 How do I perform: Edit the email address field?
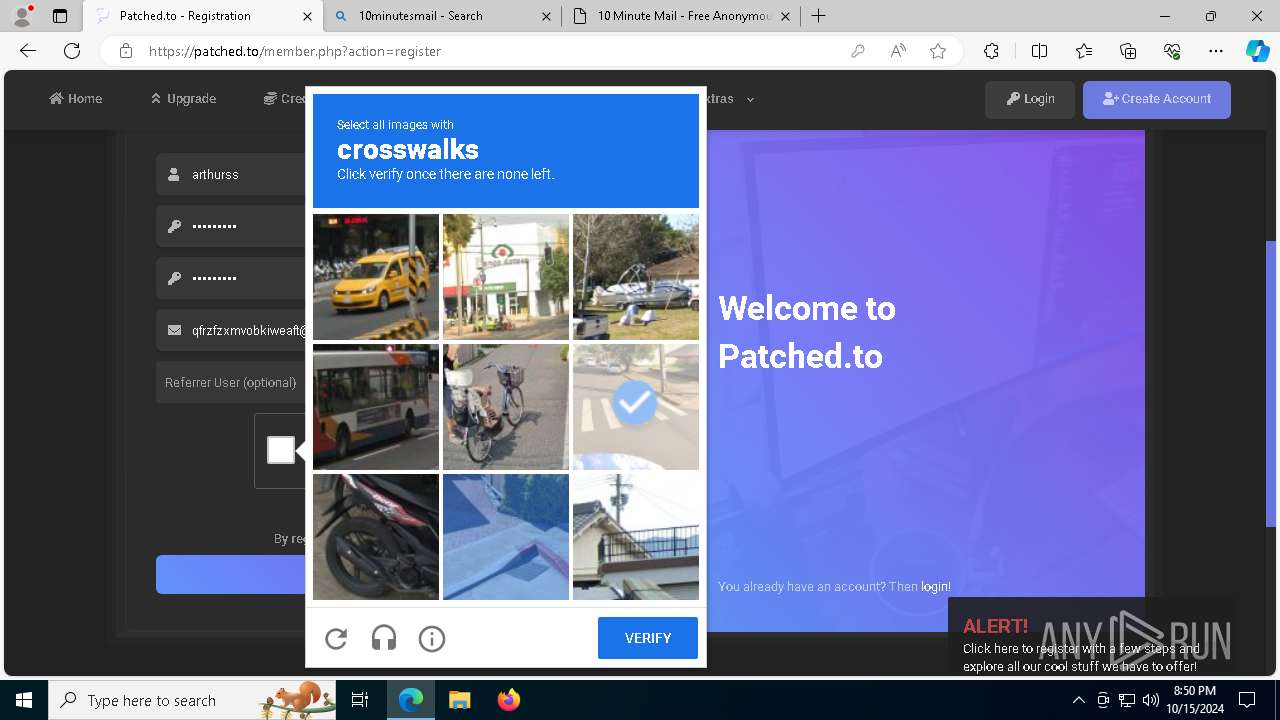pos(231,330)
